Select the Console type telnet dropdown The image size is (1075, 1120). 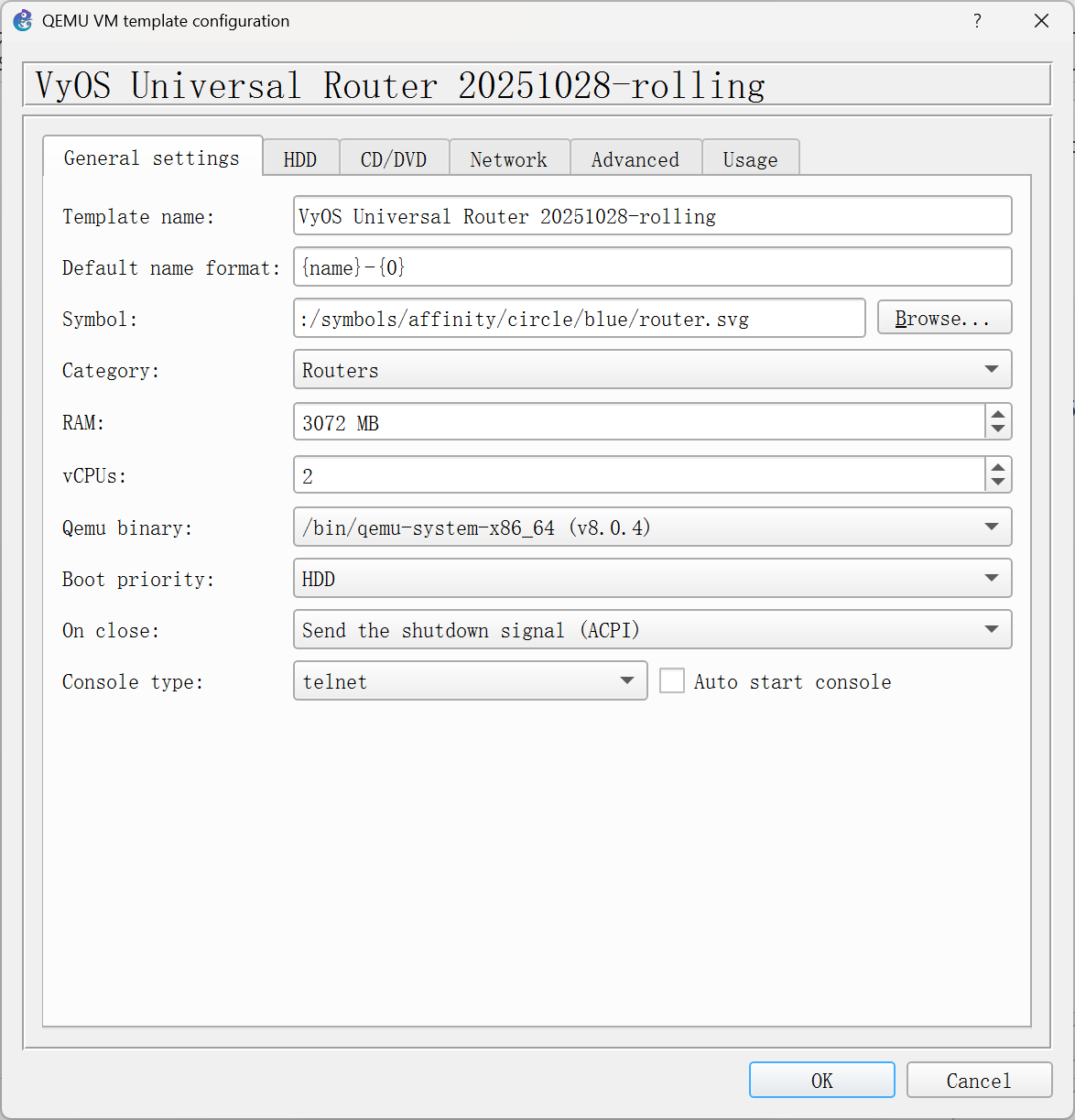[470, 681]
